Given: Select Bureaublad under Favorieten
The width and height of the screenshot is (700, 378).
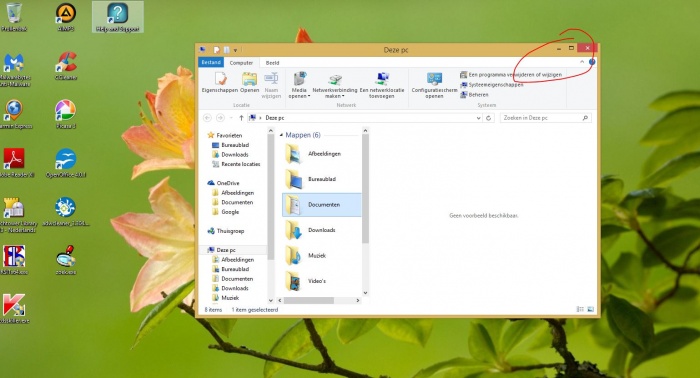Looking at the screenshot, I should 230,145.
